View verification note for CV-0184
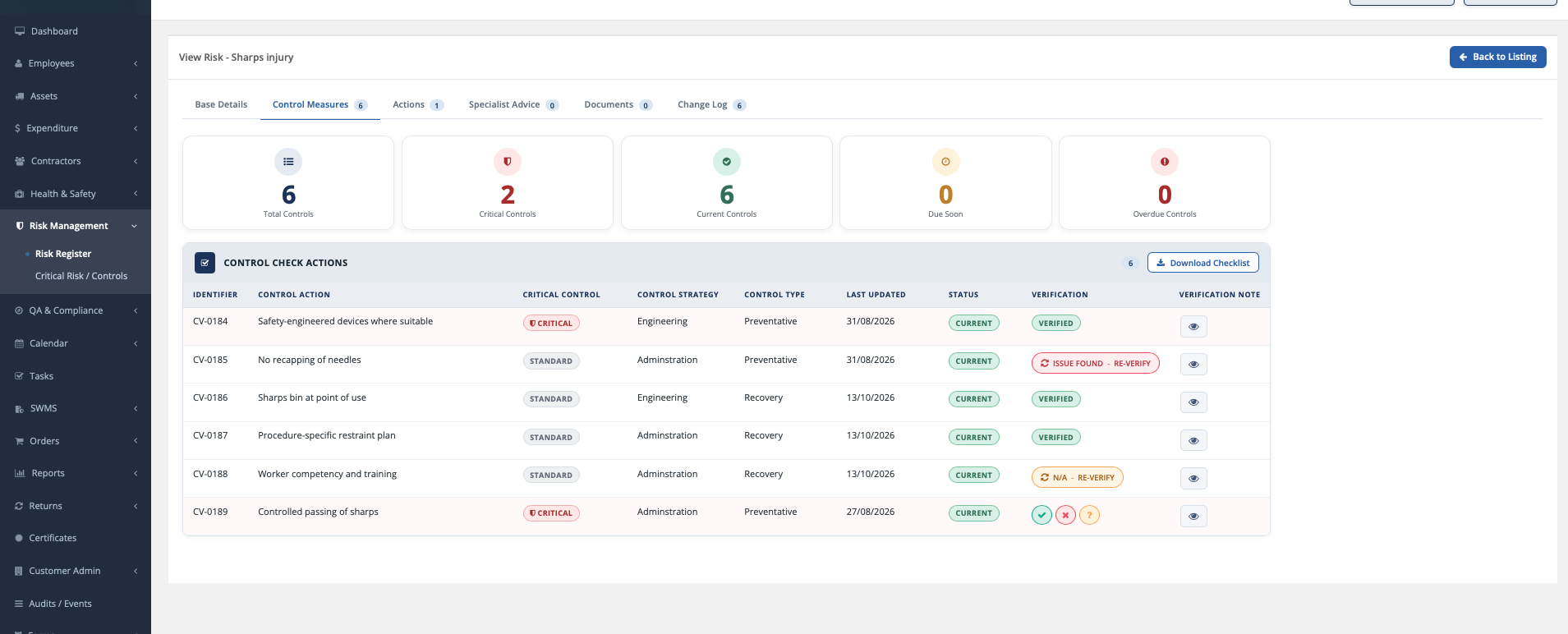Screen dimensions: 1568x634 click(1193, 326)
